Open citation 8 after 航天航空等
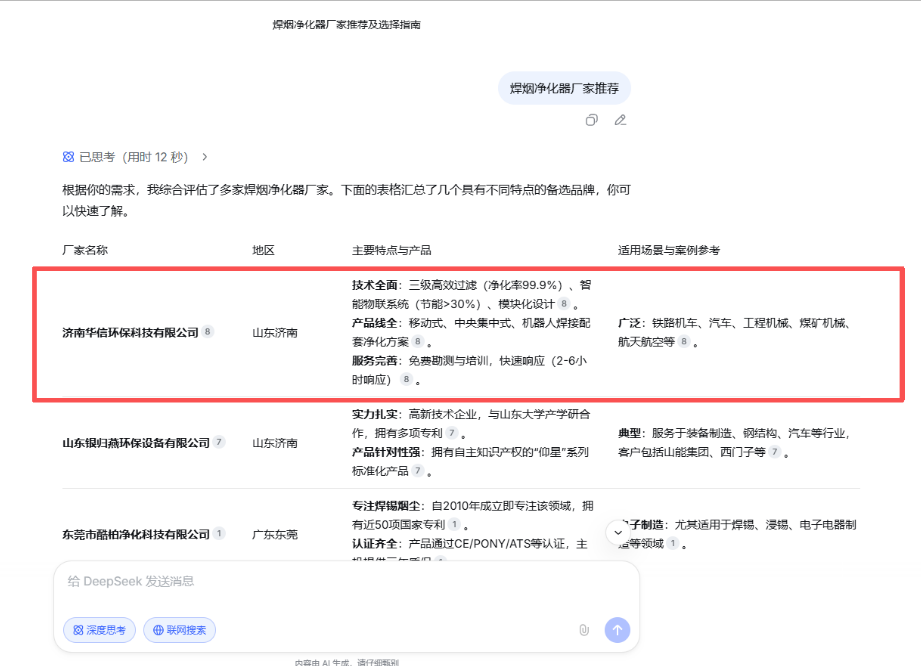Viewport: 921px width, 666px height. coord(684,342)
